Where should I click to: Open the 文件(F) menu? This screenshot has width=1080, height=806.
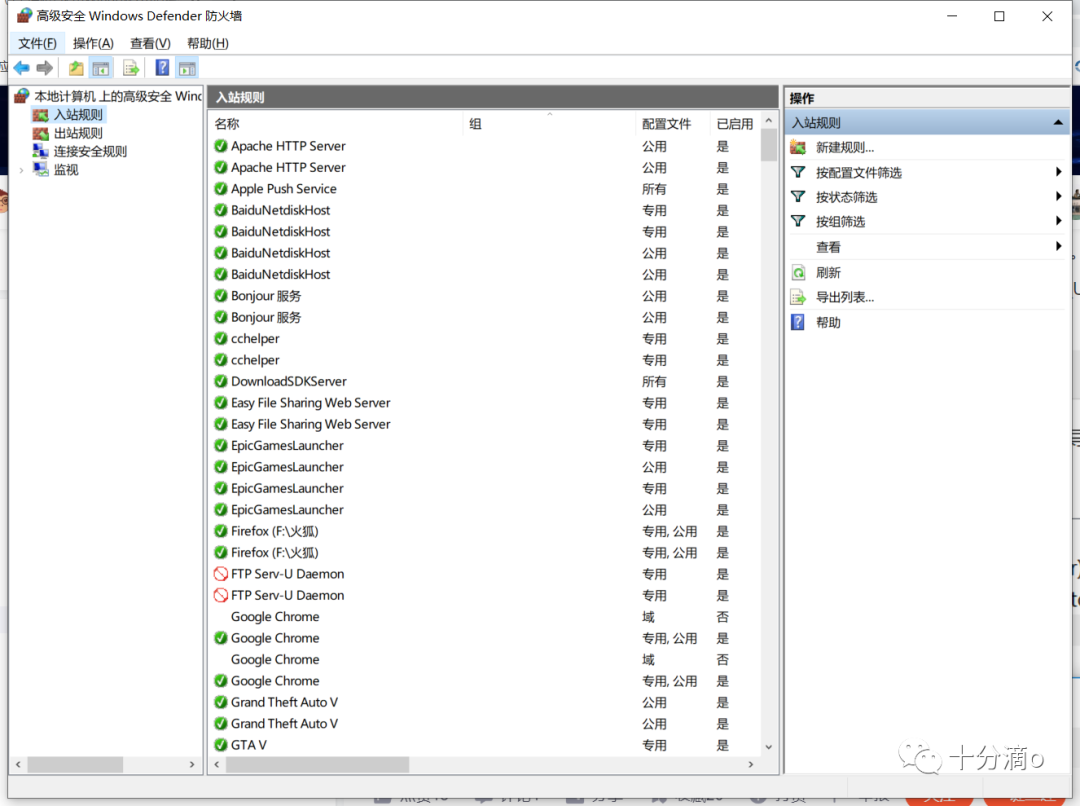37,43
